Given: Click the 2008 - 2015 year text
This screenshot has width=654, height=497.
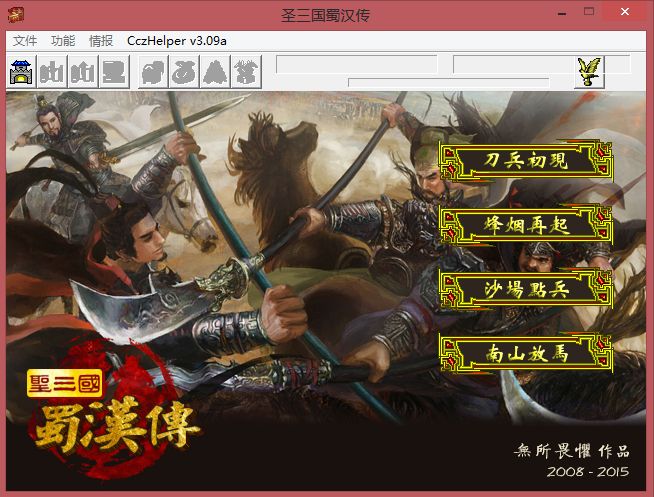Looking at the screenshot, I should pos(588,472).
